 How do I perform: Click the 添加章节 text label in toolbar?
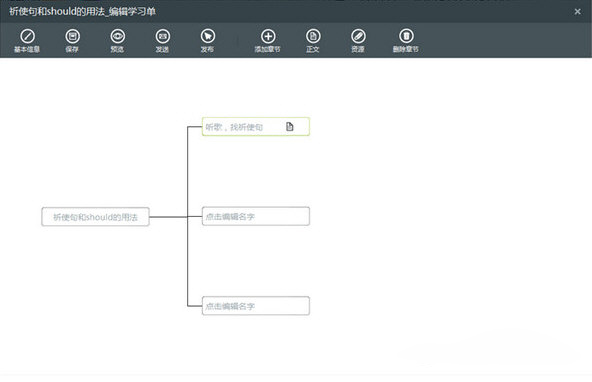267,49
